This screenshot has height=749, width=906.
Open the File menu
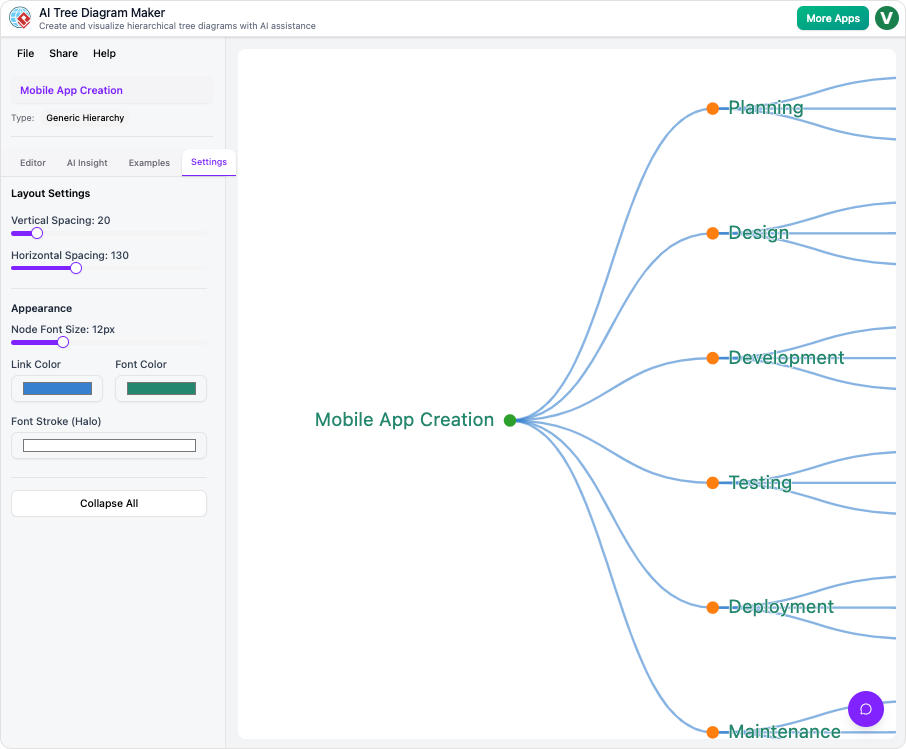click(25, 53)
